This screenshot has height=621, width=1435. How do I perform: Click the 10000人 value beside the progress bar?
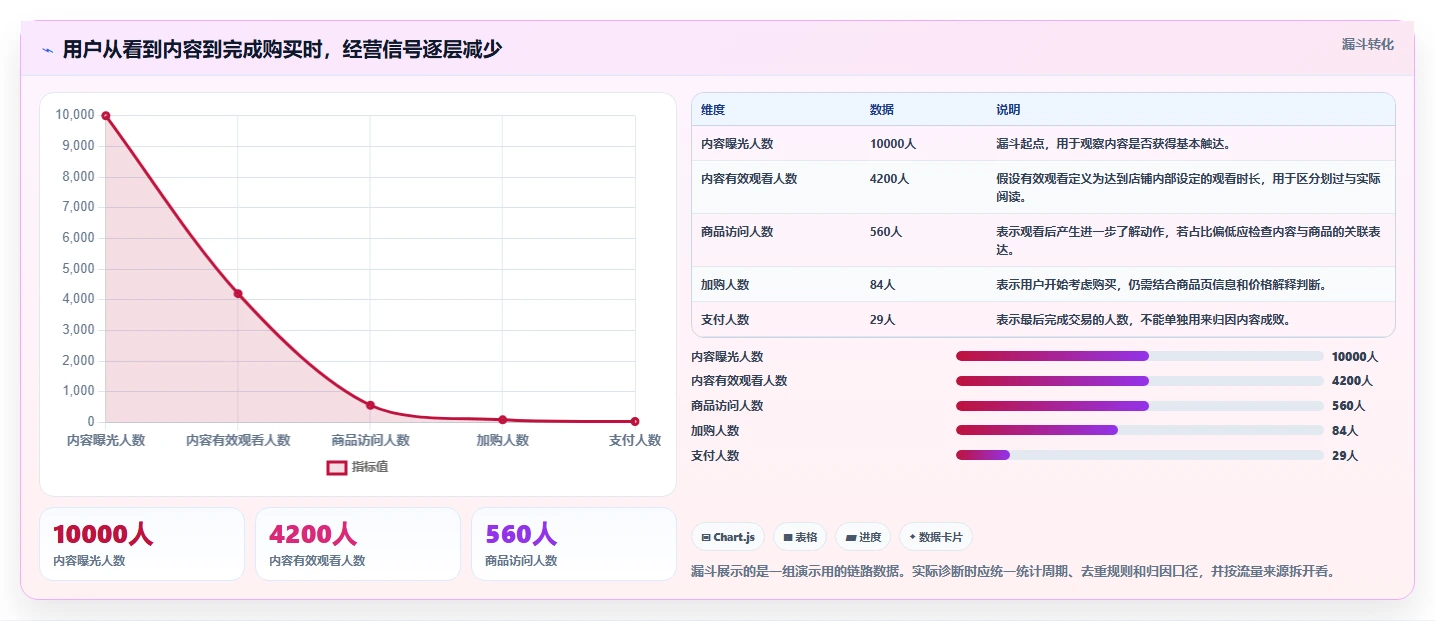coord(1355,357)
